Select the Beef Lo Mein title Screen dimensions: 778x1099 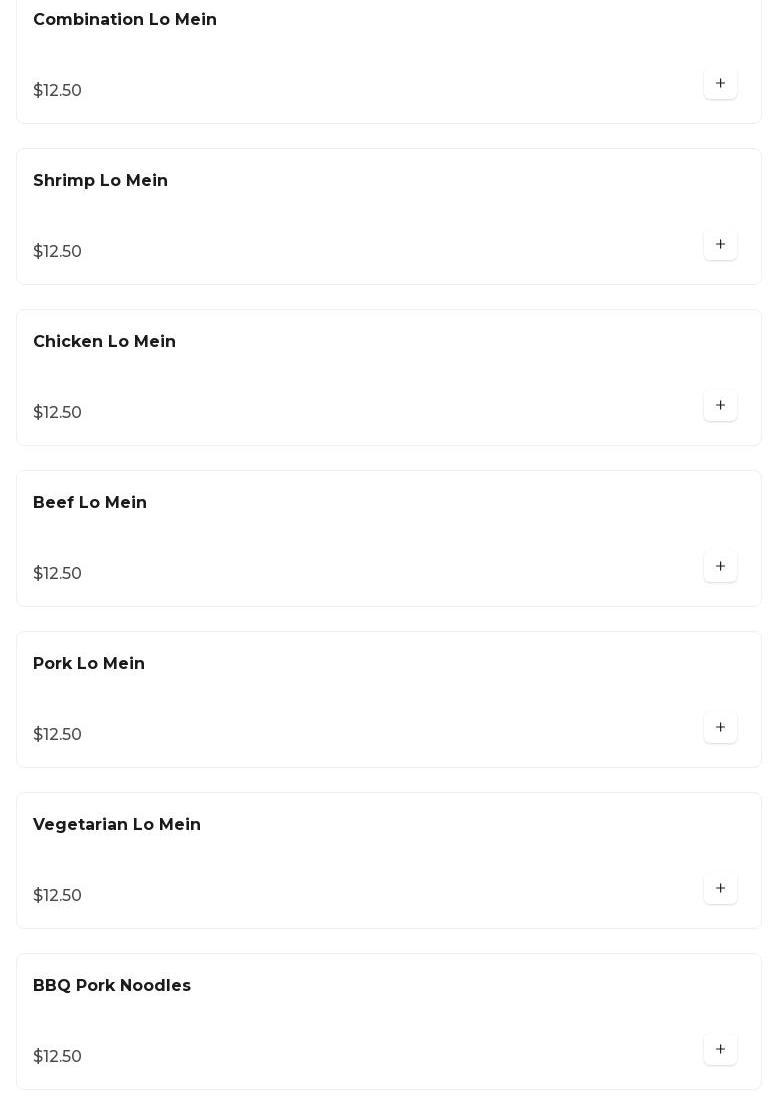[90, 503]
